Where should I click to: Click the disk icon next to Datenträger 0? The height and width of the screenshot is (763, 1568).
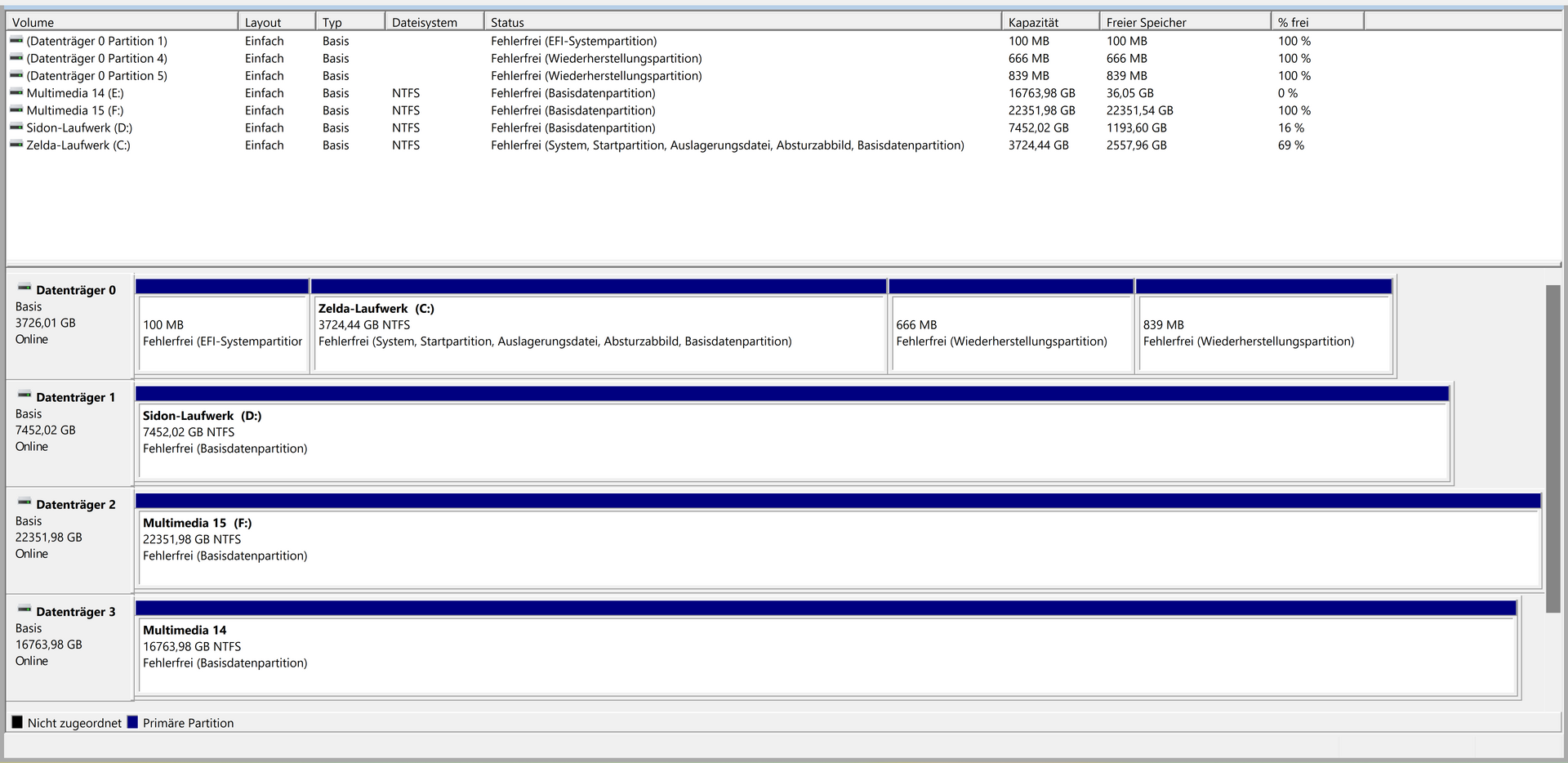pyautogui.click(x=24, y=288)
